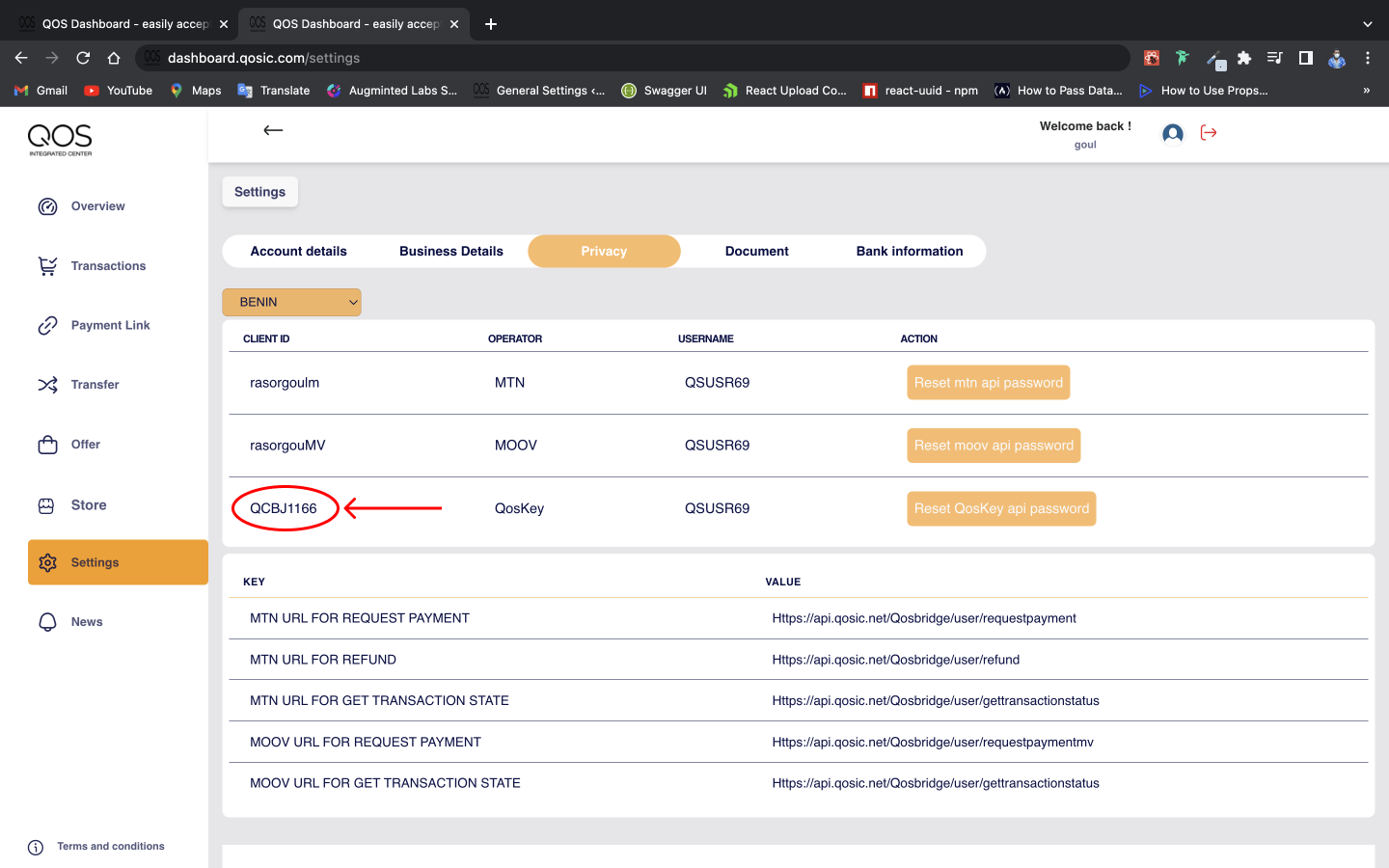The image size is (1389, 868).
Task: Click the logout icon in the header
Action: (1209, 133)
